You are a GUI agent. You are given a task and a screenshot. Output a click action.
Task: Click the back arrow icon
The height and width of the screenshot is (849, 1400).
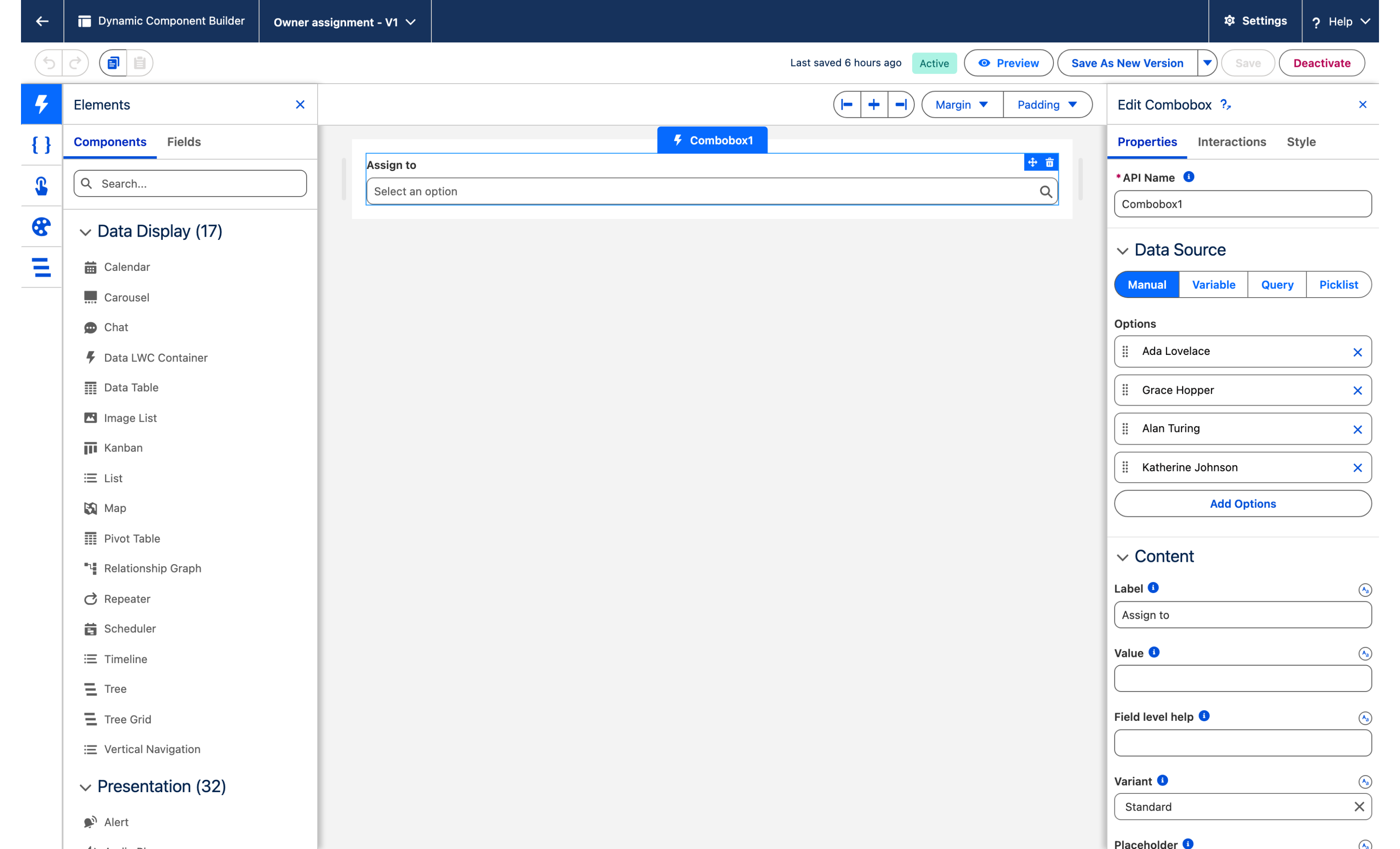(x=42, y=21)
